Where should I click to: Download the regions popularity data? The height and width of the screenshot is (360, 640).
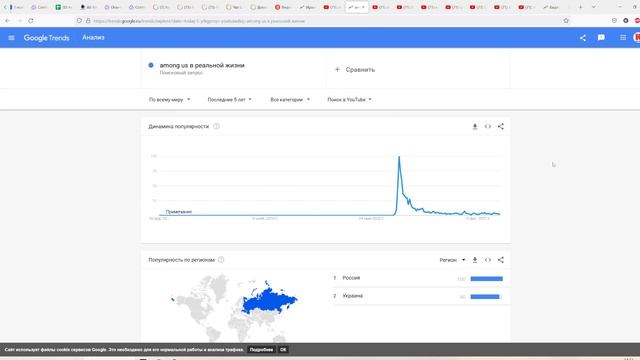(x=475, y=260)
